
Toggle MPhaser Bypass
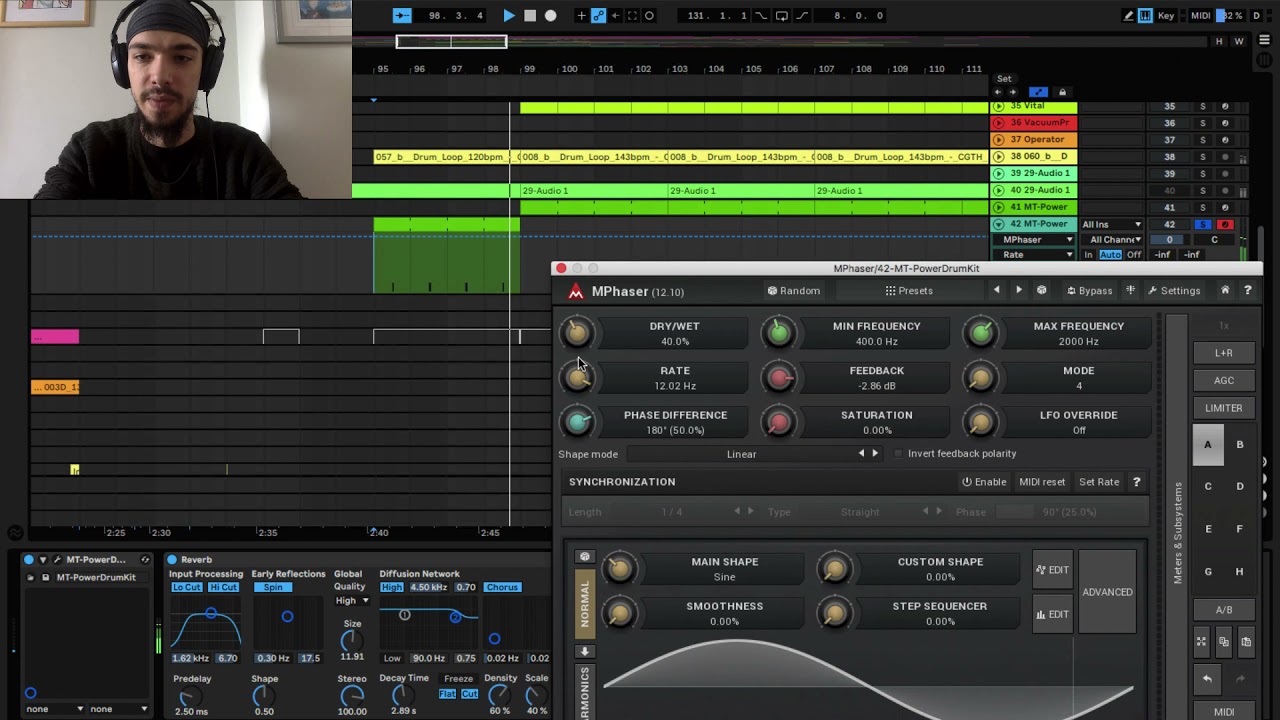1089,291
